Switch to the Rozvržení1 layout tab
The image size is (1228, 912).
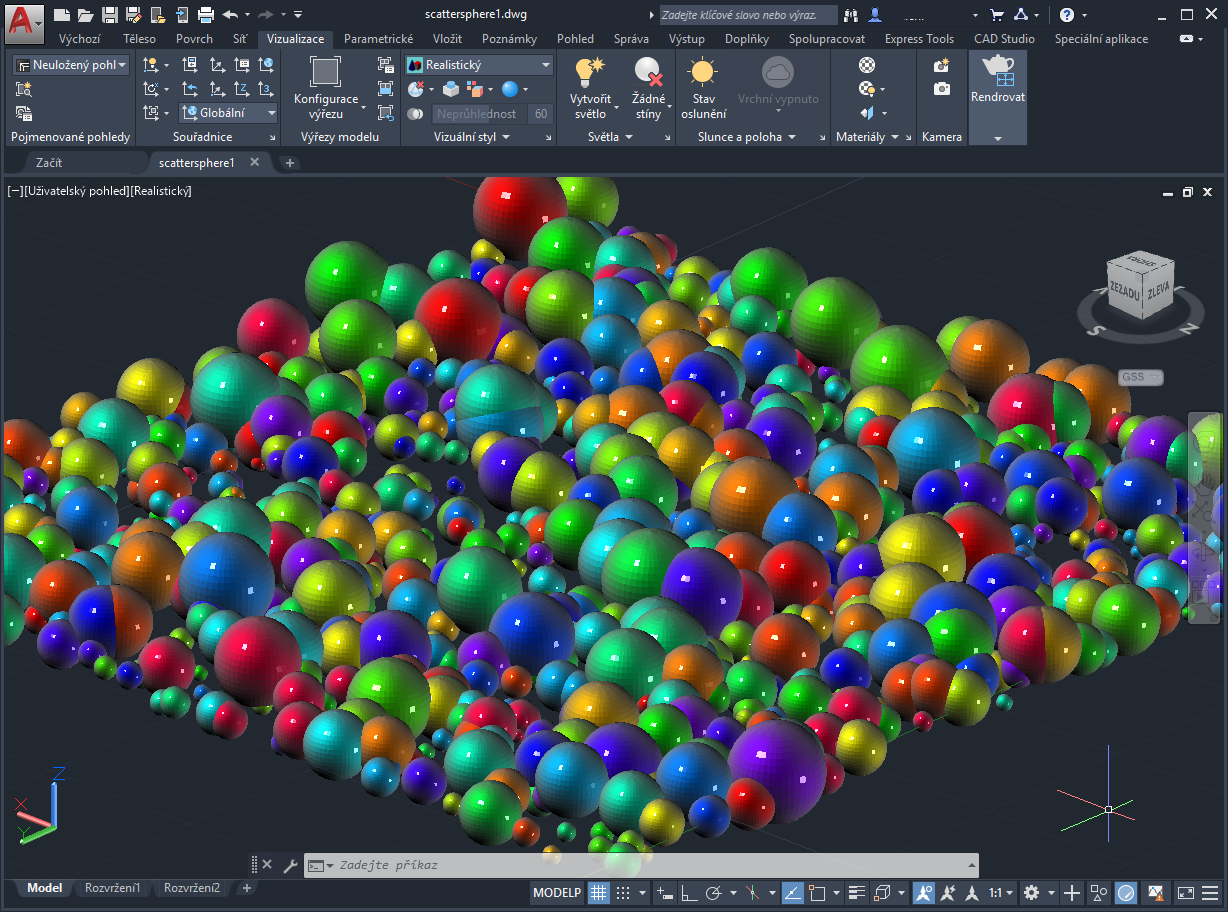tap(112, 888)
